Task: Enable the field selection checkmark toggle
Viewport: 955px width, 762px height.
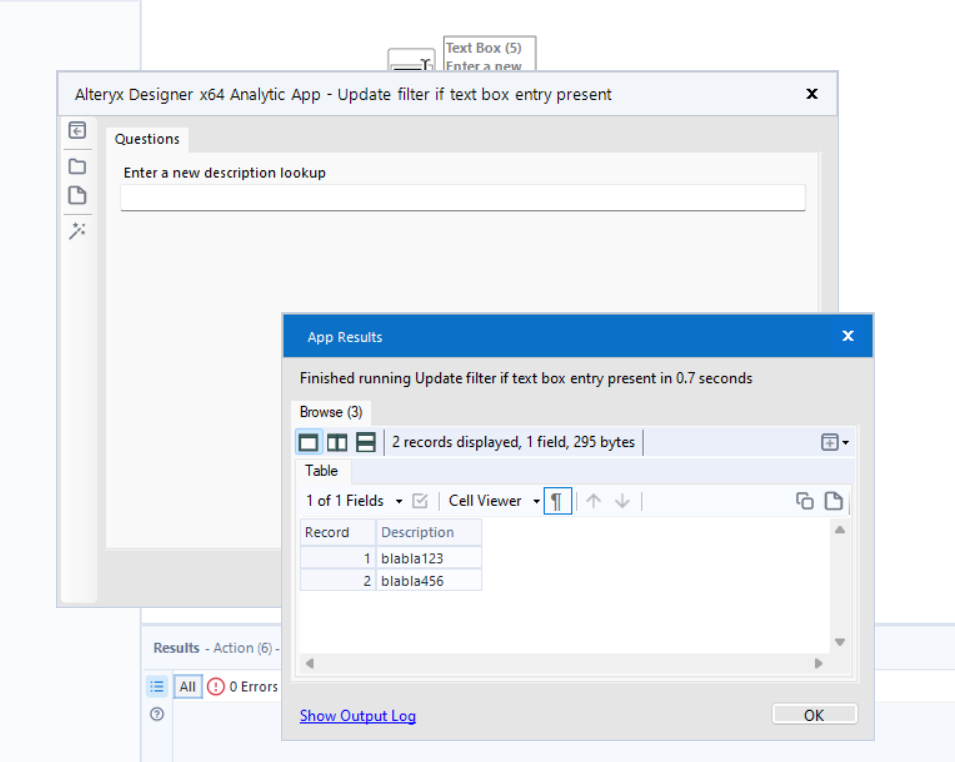Action: (x=421, y=500)
